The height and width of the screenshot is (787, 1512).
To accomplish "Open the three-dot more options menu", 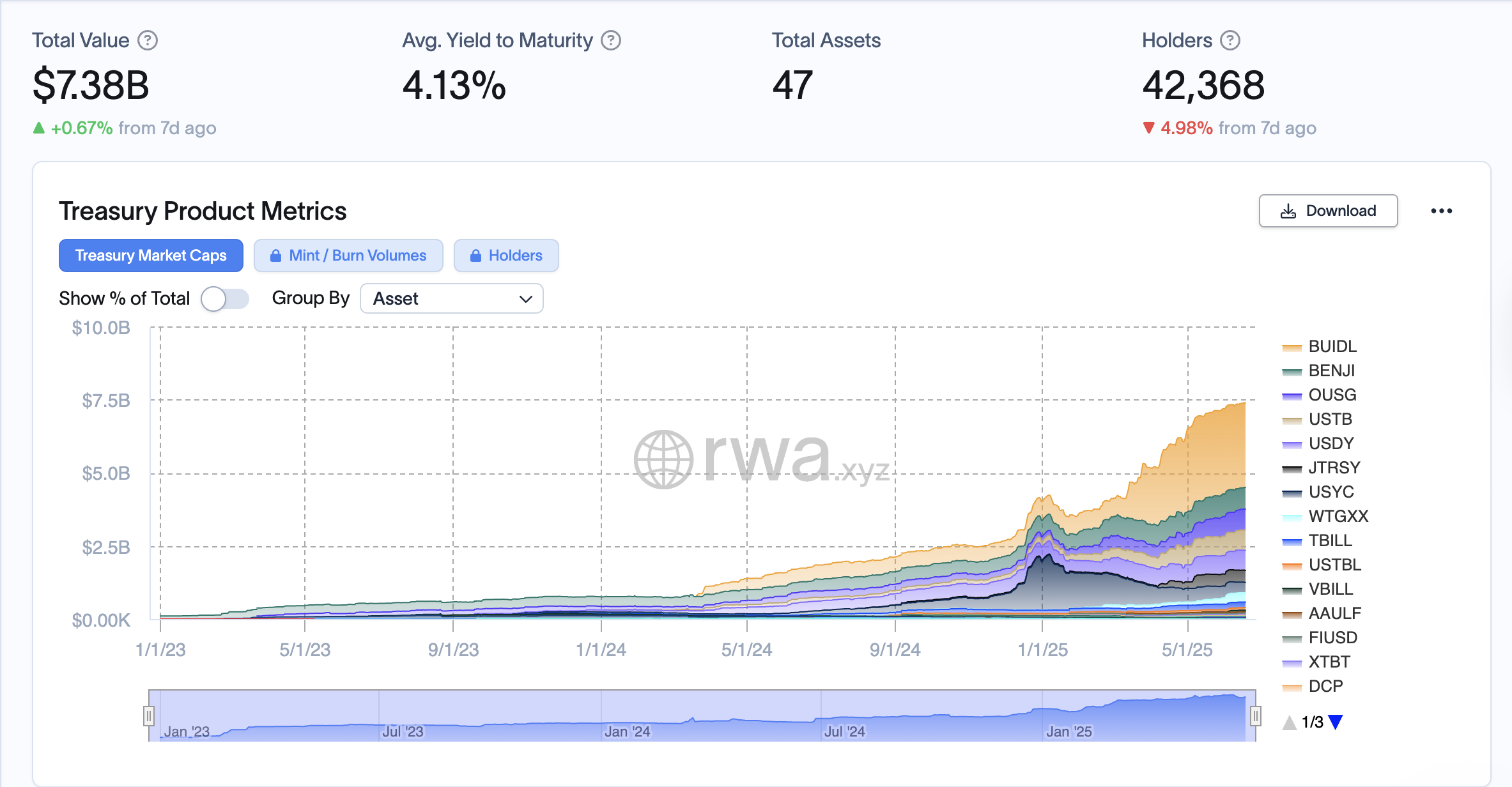I will pyautogui.click(x=1442, y=210).
